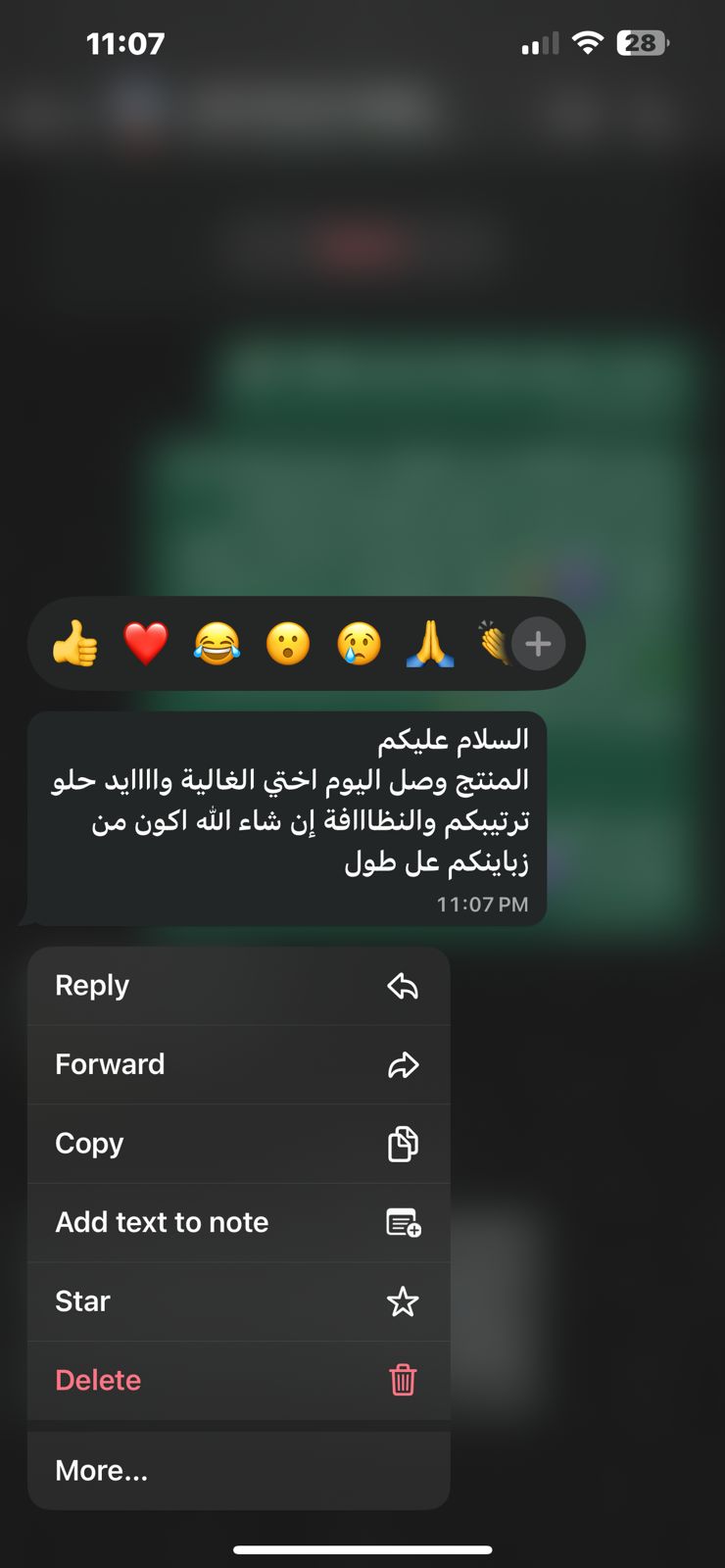Tap the Reply arrow icon

403,986
